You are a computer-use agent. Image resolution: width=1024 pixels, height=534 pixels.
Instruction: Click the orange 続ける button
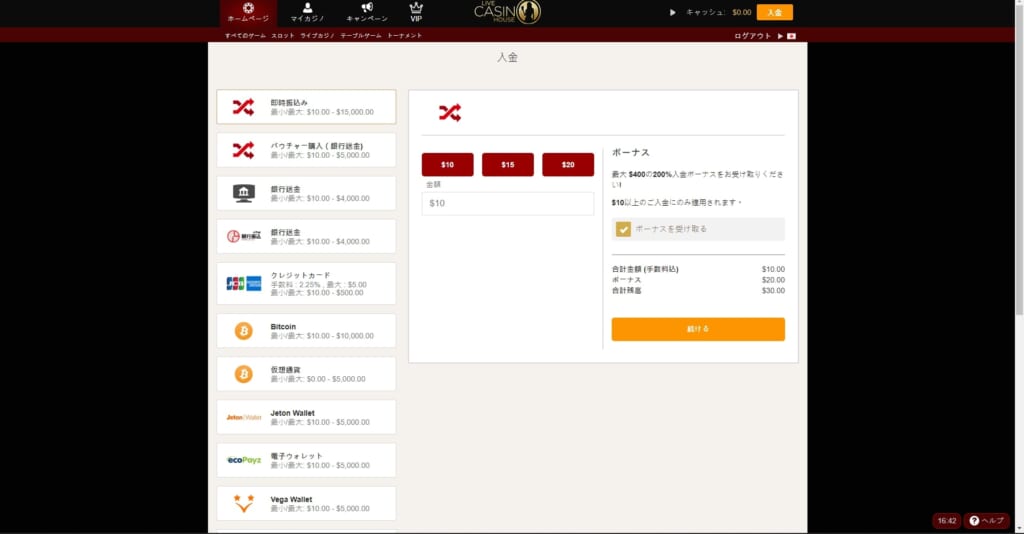pyautogui.click(x=698, y=329)
